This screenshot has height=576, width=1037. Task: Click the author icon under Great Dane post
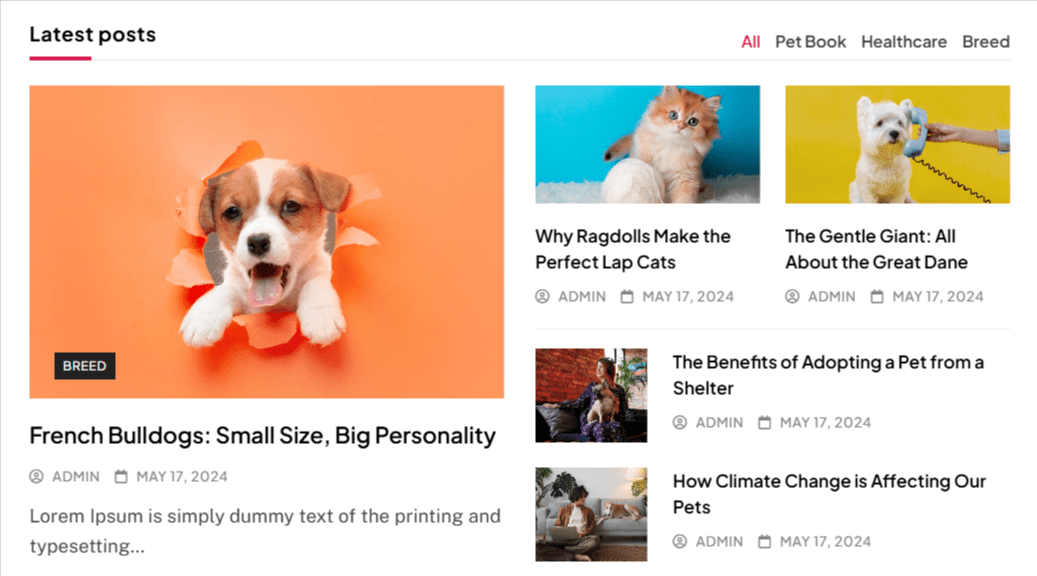pyautogui.click(x=793, y=296)
